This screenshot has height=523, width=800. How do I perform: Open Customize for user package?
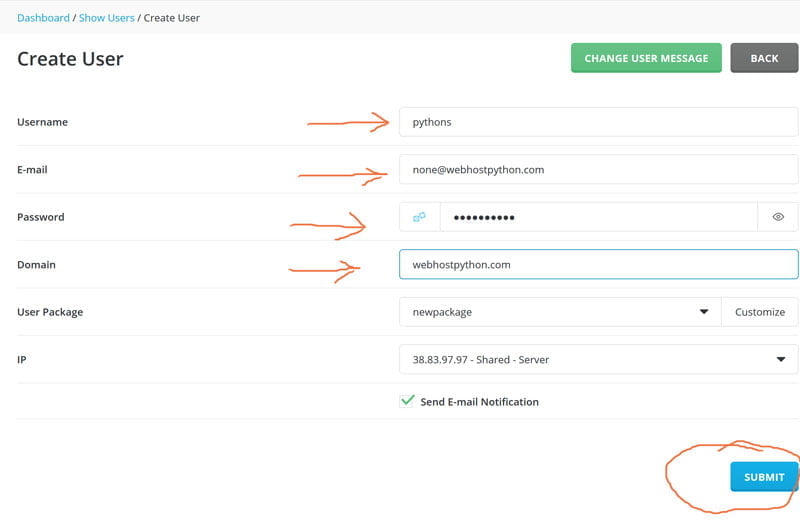click(x=760, y=312)
